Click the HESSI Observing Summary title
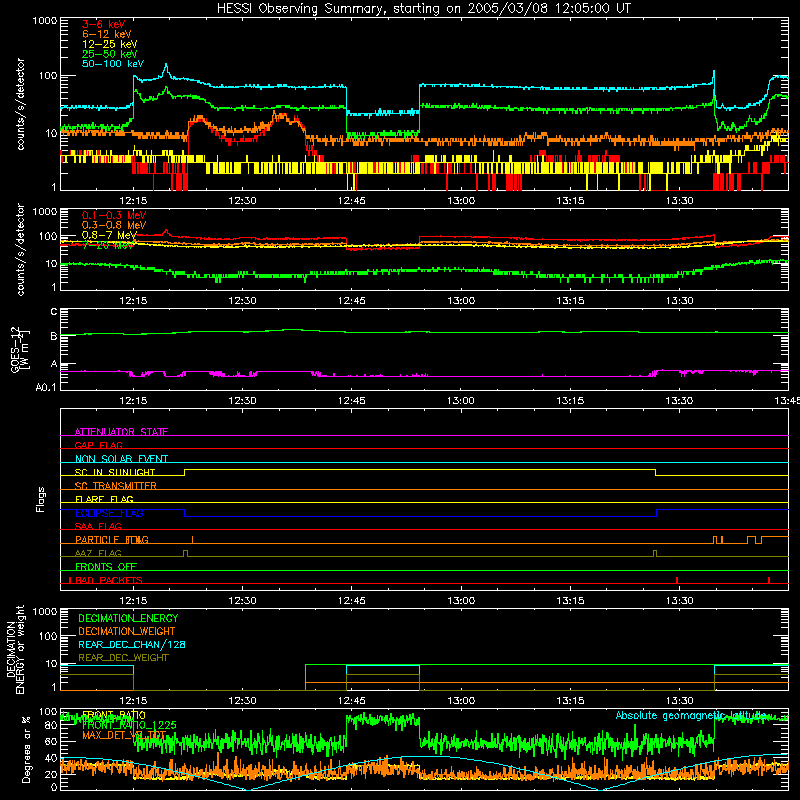This screenshot has height=800, width=800. click(423, 9)
